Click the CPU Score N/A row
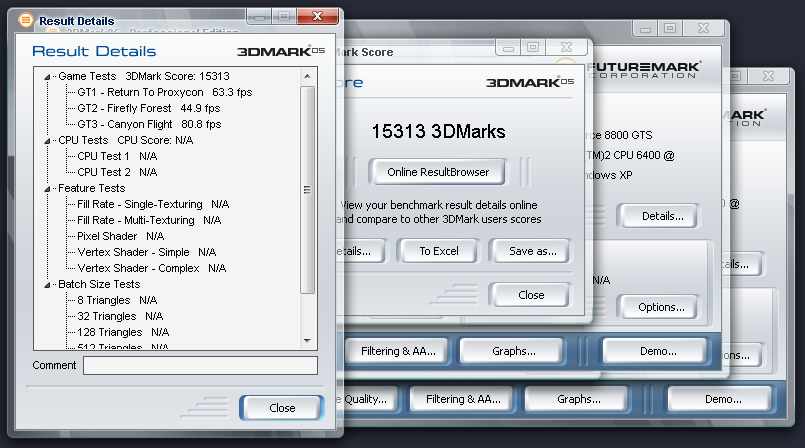 125,140
